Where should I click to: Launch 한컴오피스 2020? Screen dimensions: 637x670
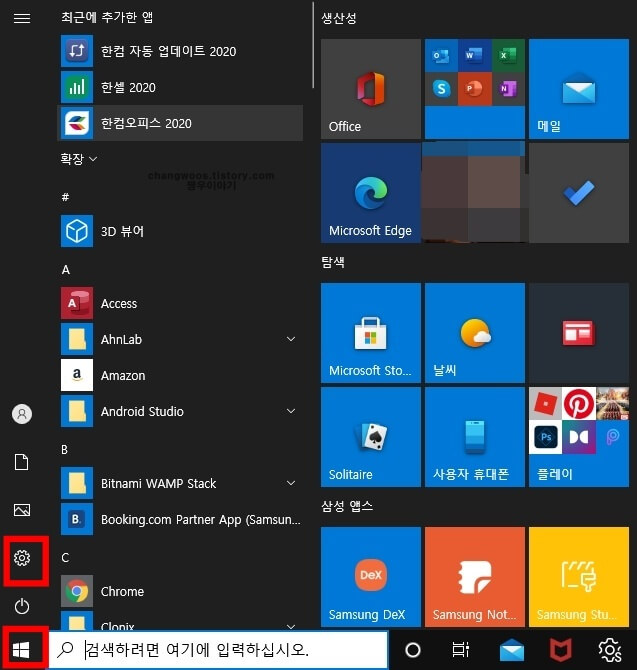point(180,123)
